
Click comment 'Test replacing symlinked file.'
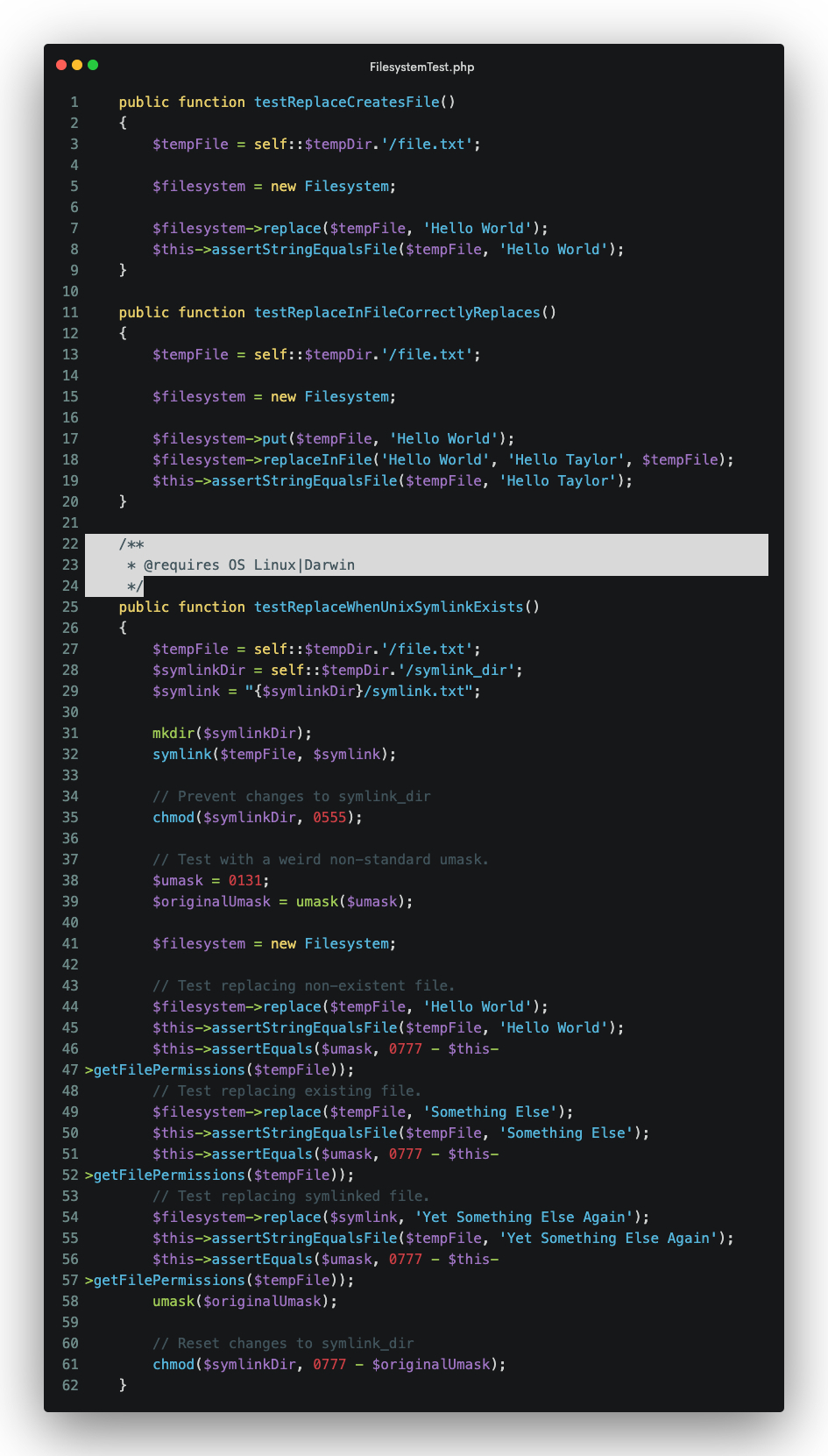(x=292, y=1196)
